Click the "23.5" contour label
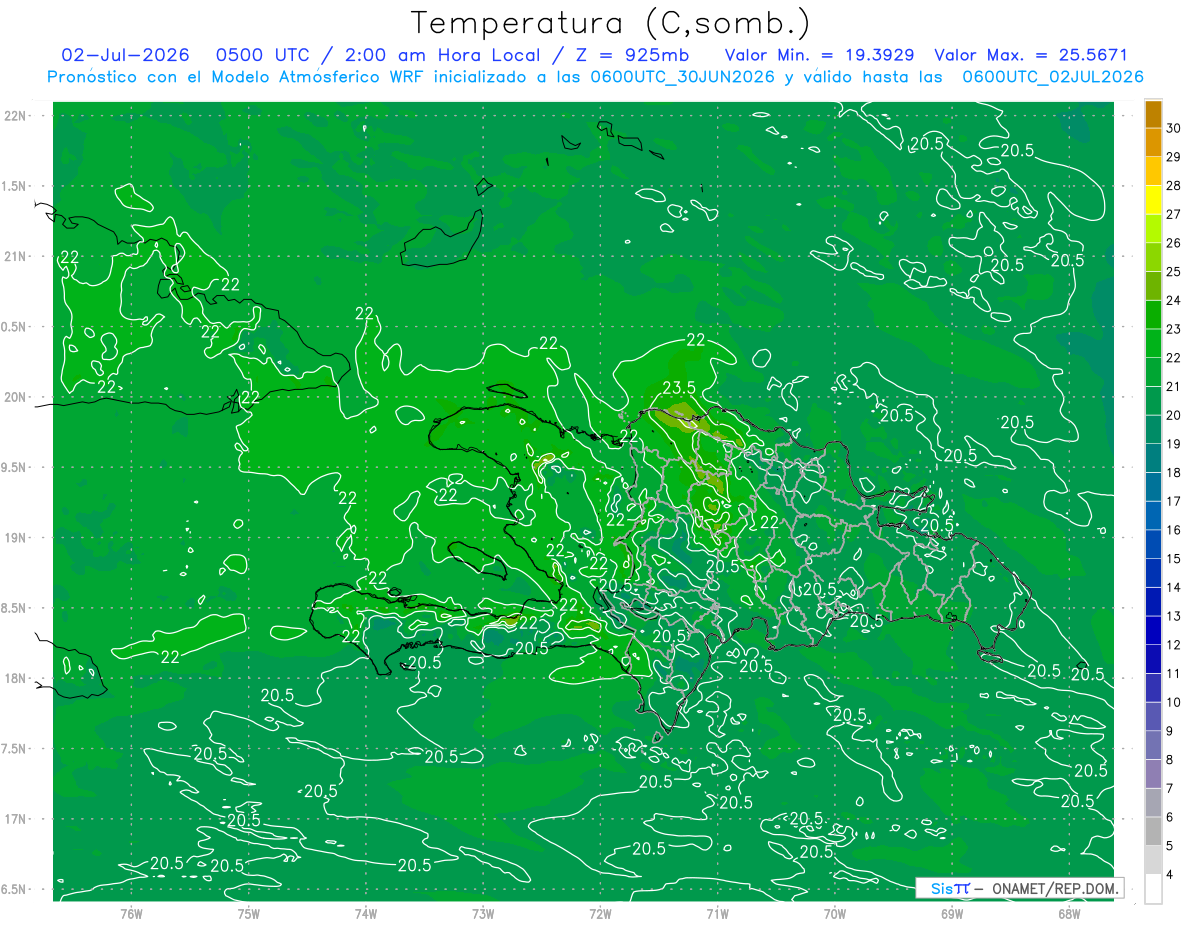 tap(679, 388)
